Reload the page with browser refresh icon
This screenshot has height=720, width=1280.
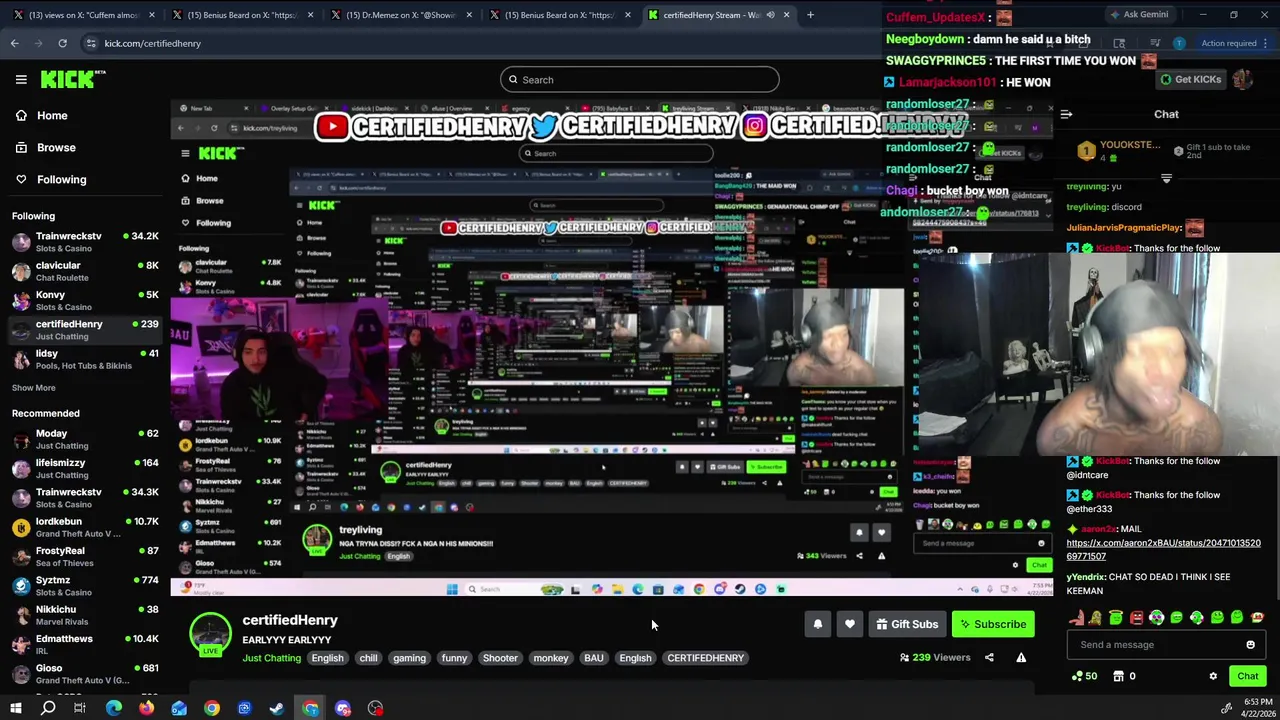click(x=62, y=43)
